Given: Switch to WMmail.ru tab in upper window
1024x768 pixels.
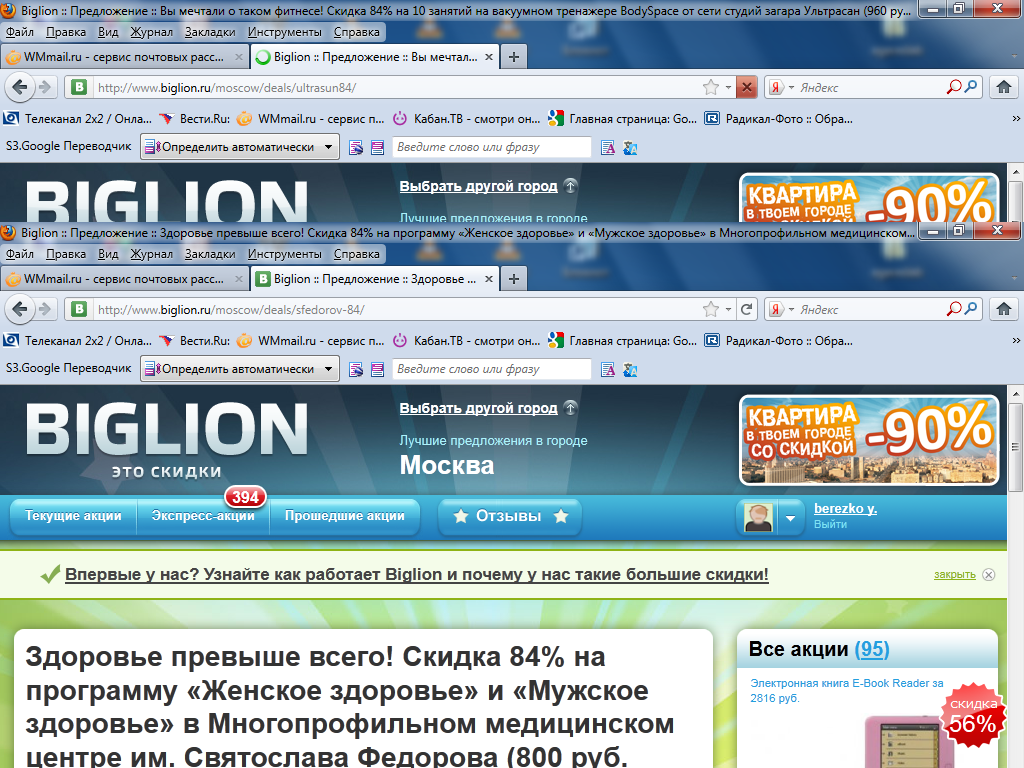Looking at the screenshot, I should [124, 57].
